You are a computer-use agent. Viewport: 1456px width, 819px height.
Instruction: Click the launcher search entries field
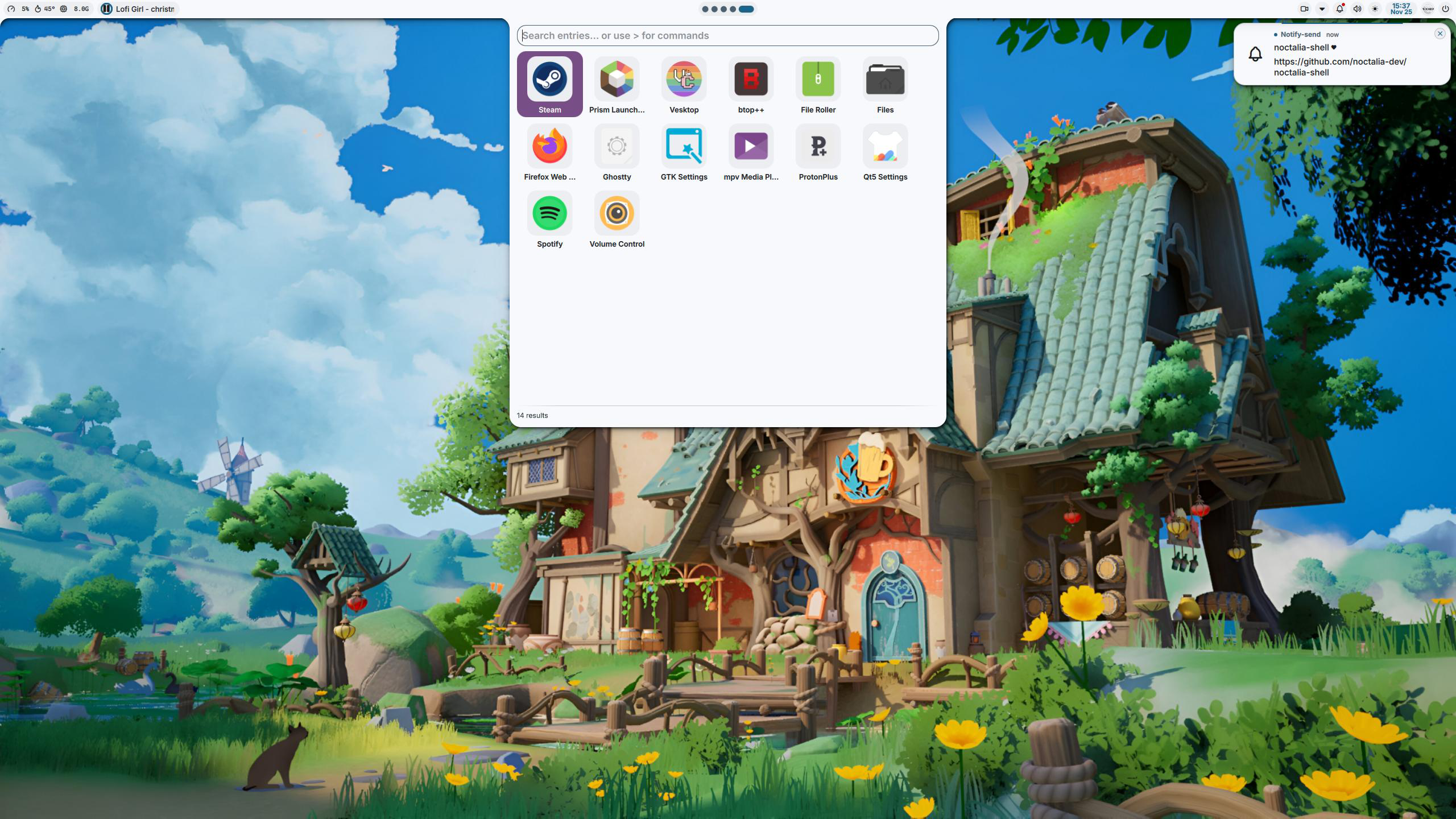coord(727,35)
